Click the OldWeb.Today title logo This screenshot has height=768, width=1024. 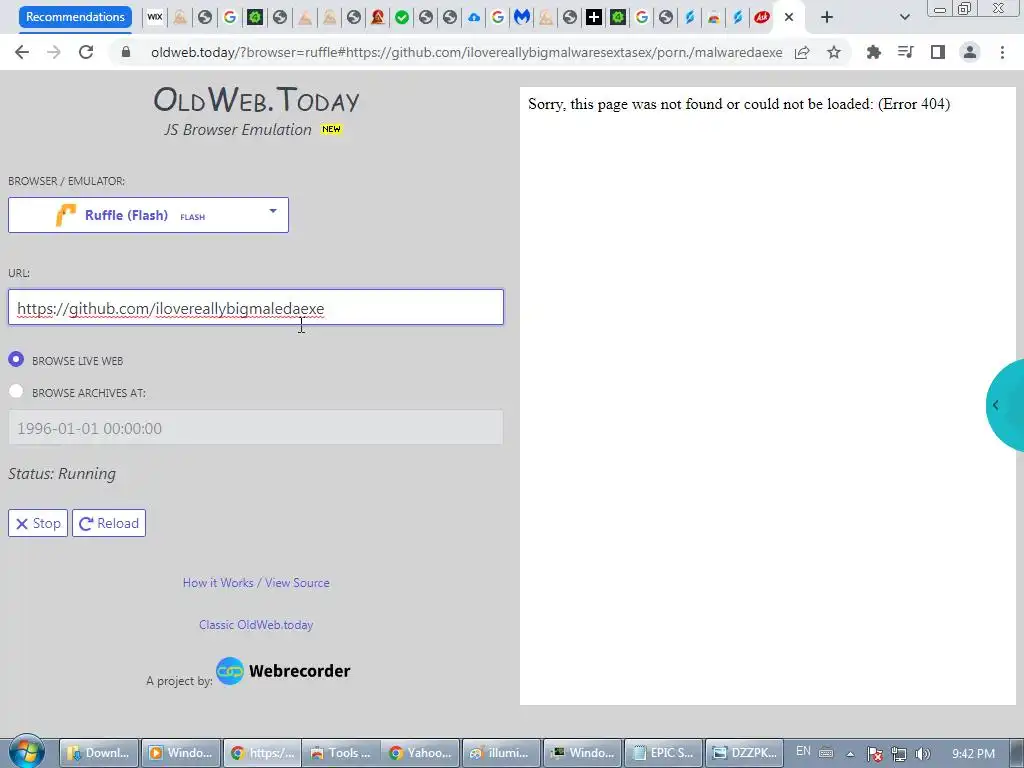pos(256,100)
